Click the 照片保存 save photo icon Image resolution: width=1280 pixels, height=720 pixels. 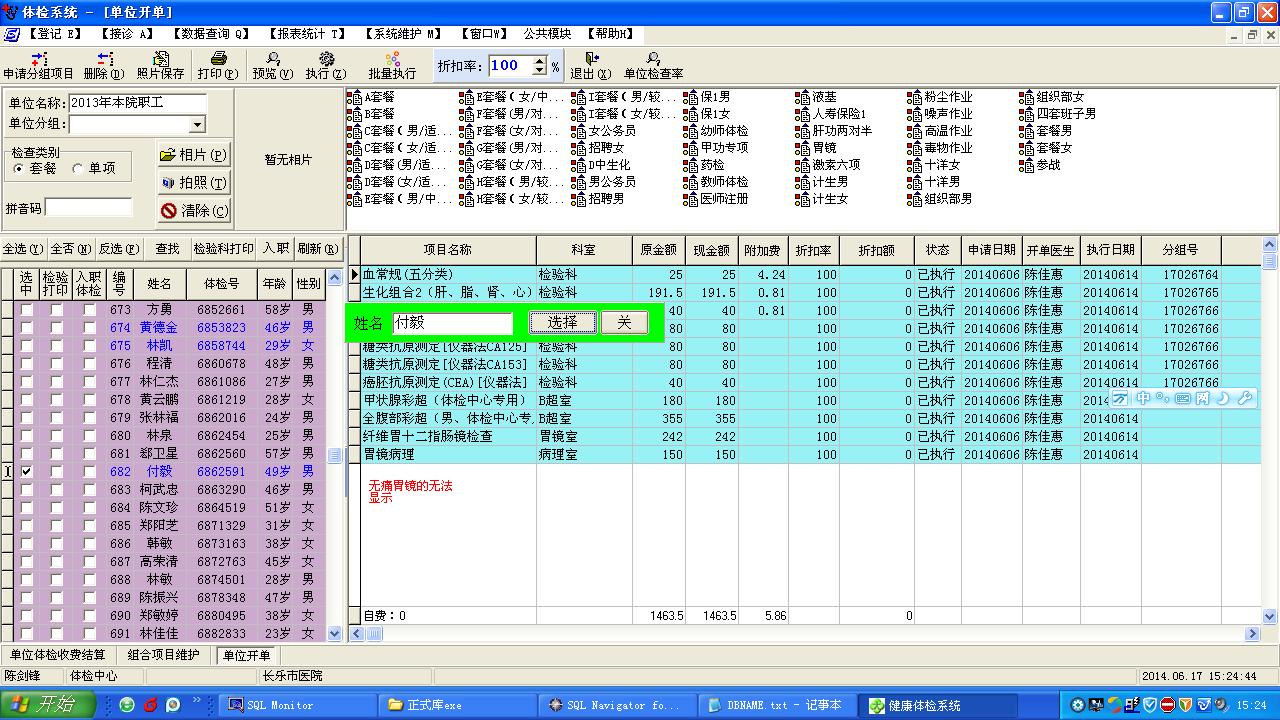(x=160, y=59)
